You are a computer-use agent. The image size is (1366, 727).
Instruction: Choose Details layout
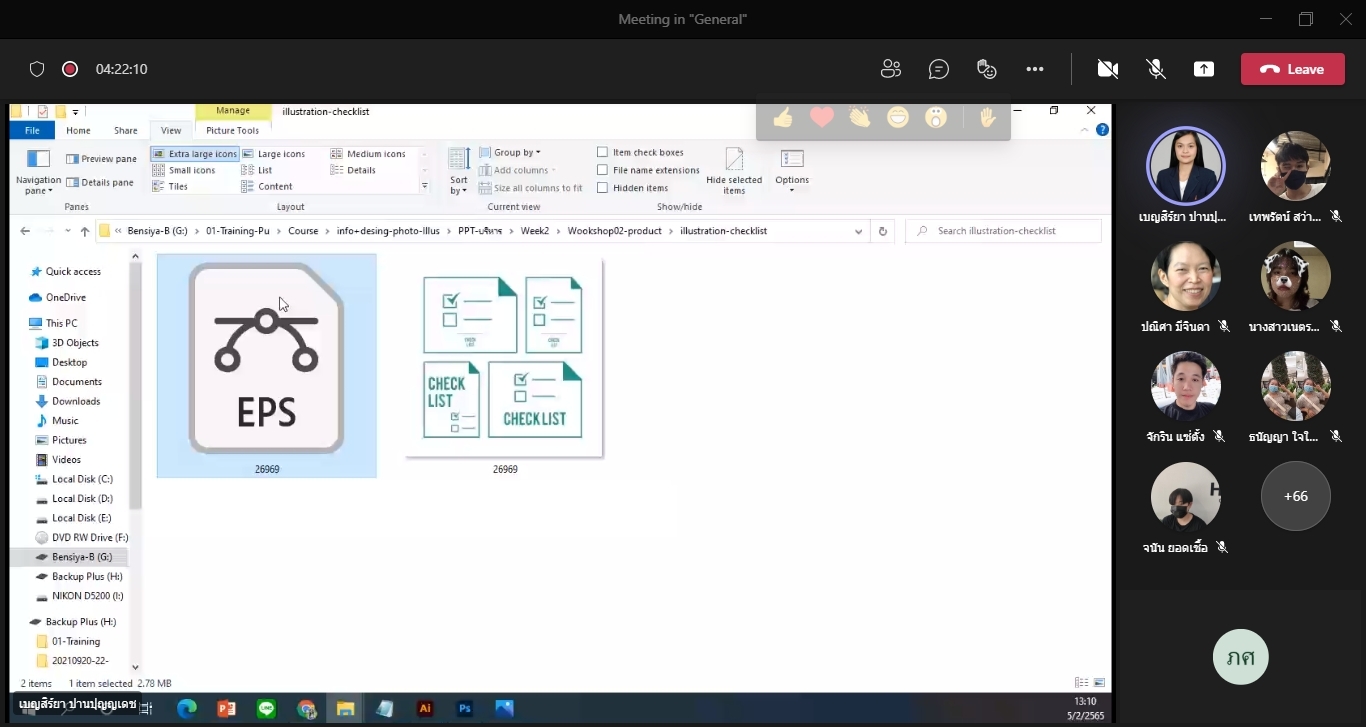tap(353, 170)
